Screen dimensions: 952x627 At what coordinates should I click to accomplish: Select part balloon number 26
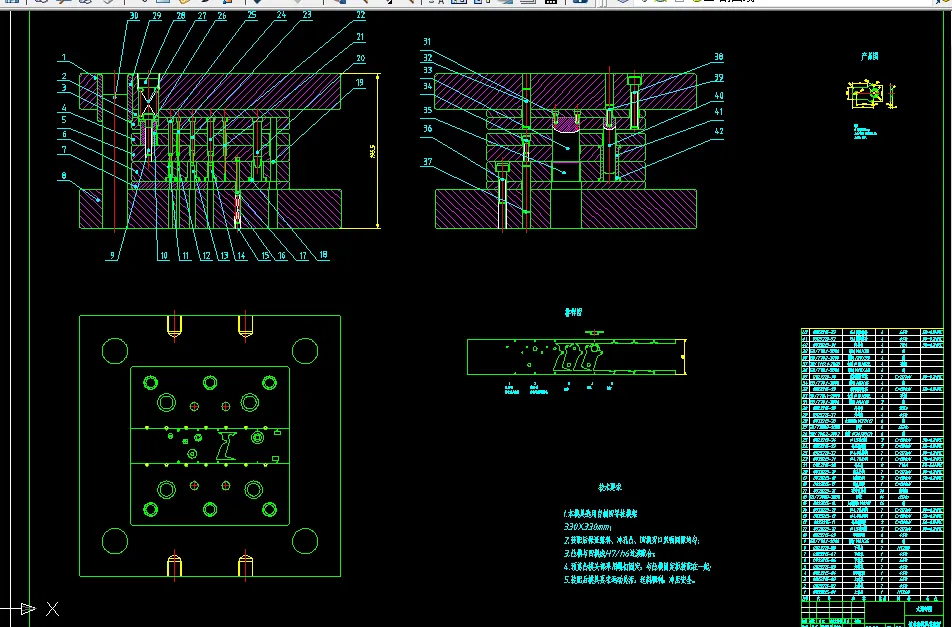click(222, 16)
